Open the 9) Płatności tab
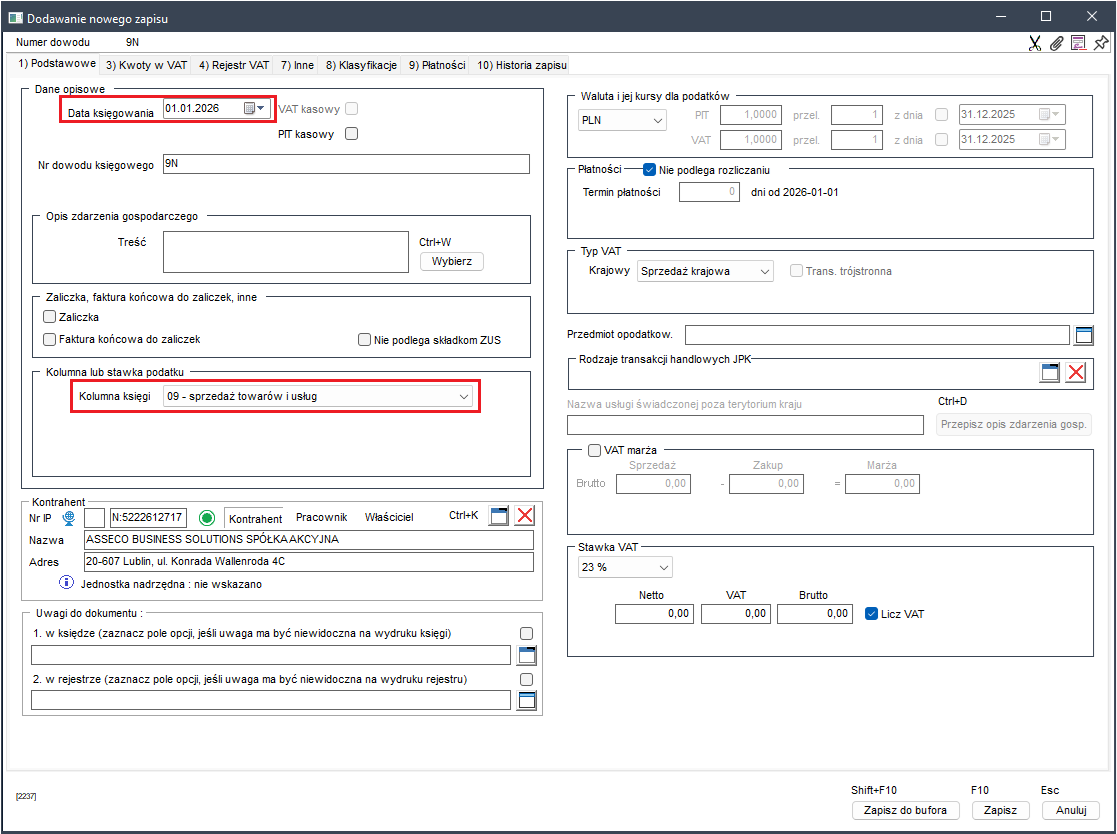1117x834 pixels. [x=436, y=65]
